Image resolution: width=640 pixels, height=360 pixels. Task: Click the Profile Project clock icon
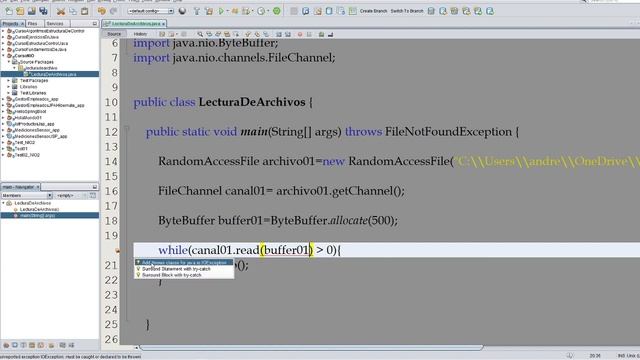(261, 11)
